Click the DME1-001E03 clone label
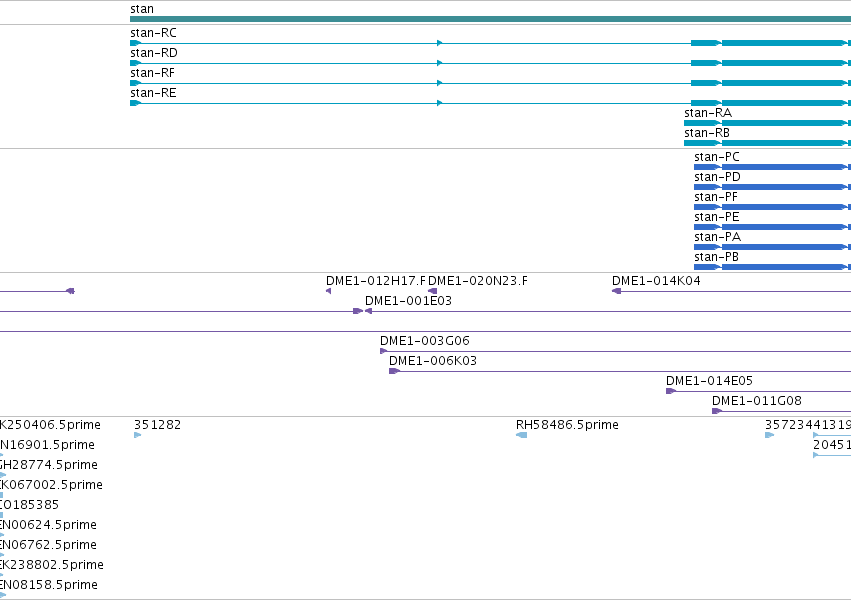Image resolution: width=851 pixels, height=600 pixels. pyautogui.click(x=408, y=301)
